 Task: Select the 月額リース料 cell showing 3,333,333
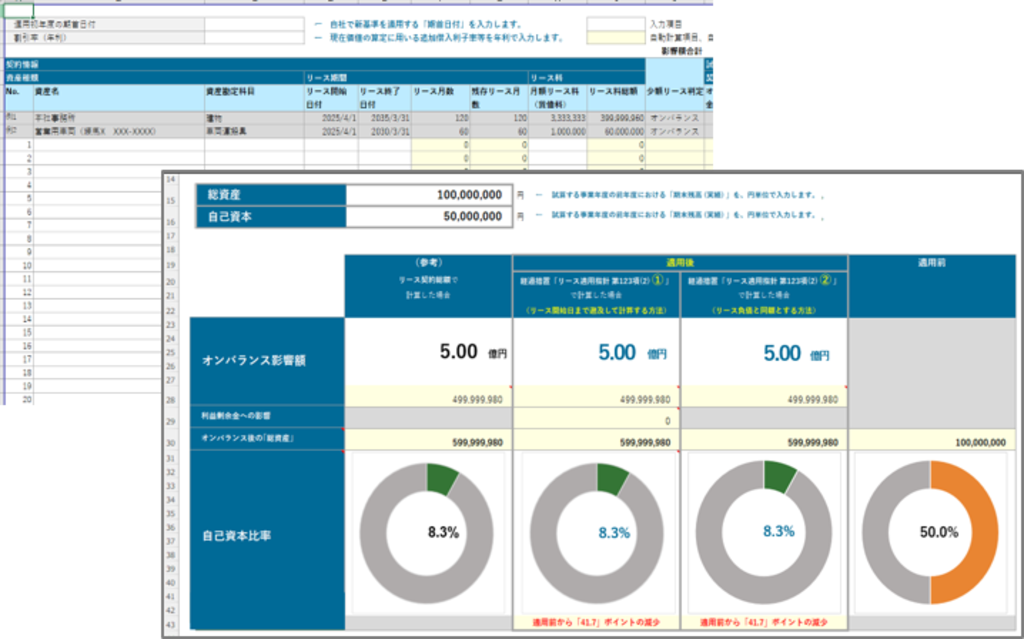pos(557,117)
